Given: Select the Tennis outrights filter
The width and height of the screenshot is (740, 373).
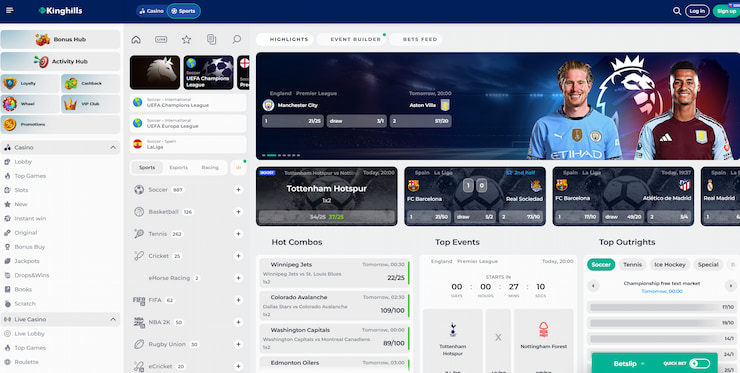Looking at the screenshot, I should coord(632,265).
